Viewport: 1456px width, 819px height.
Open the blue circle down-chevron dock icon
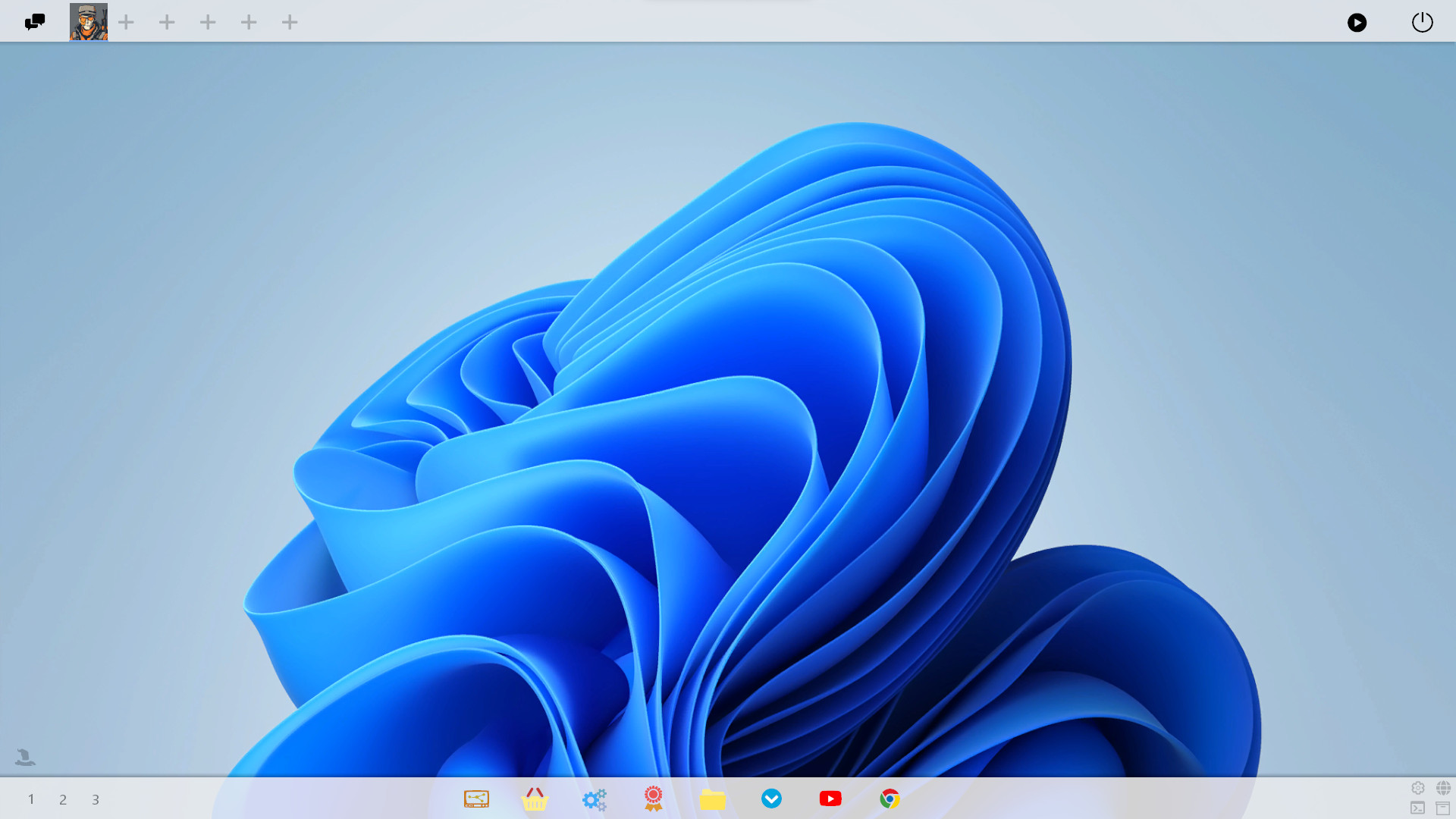point(771,799)
